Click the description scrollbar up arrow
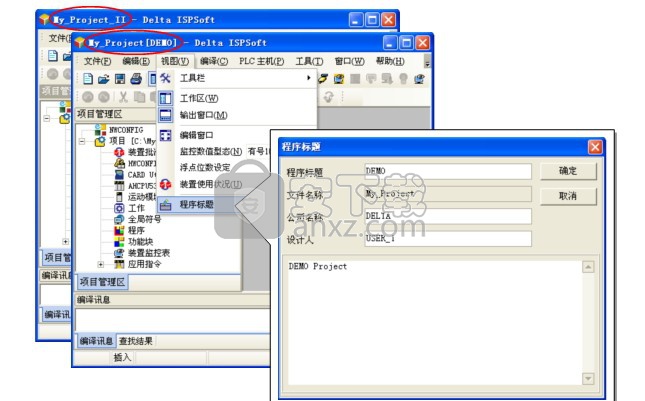This screenshot has width=645, height=401. click(x=588, y=267)
